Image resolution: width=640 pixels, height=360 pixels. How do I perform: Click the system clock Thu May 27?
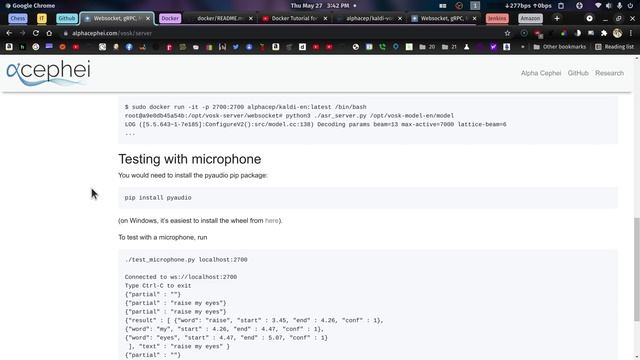click(x=320, y=6)
